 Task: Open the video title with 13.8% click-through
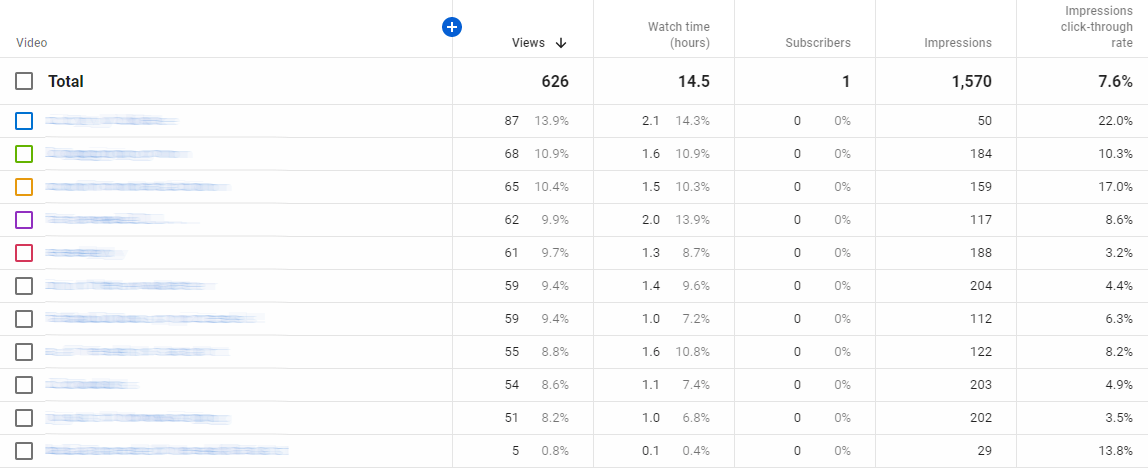coord(166,451)
